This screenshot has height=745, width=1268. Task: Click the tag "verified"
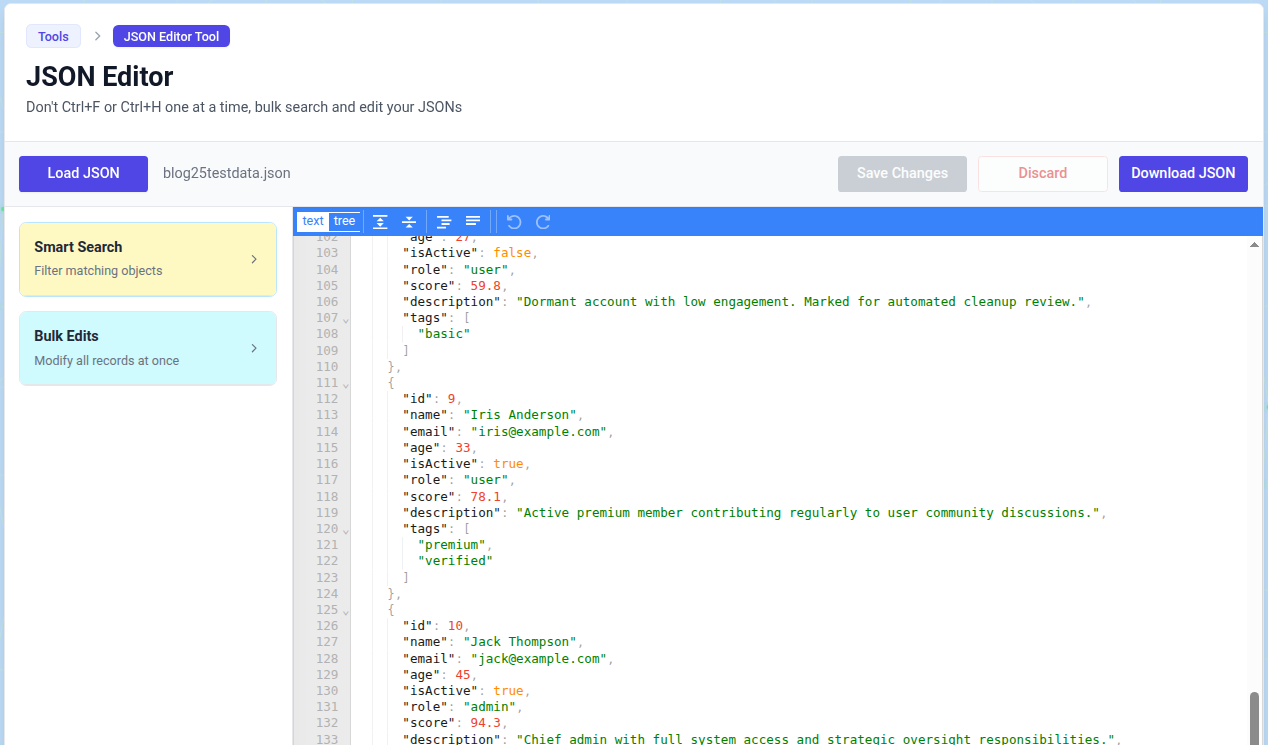coord(456,561)
